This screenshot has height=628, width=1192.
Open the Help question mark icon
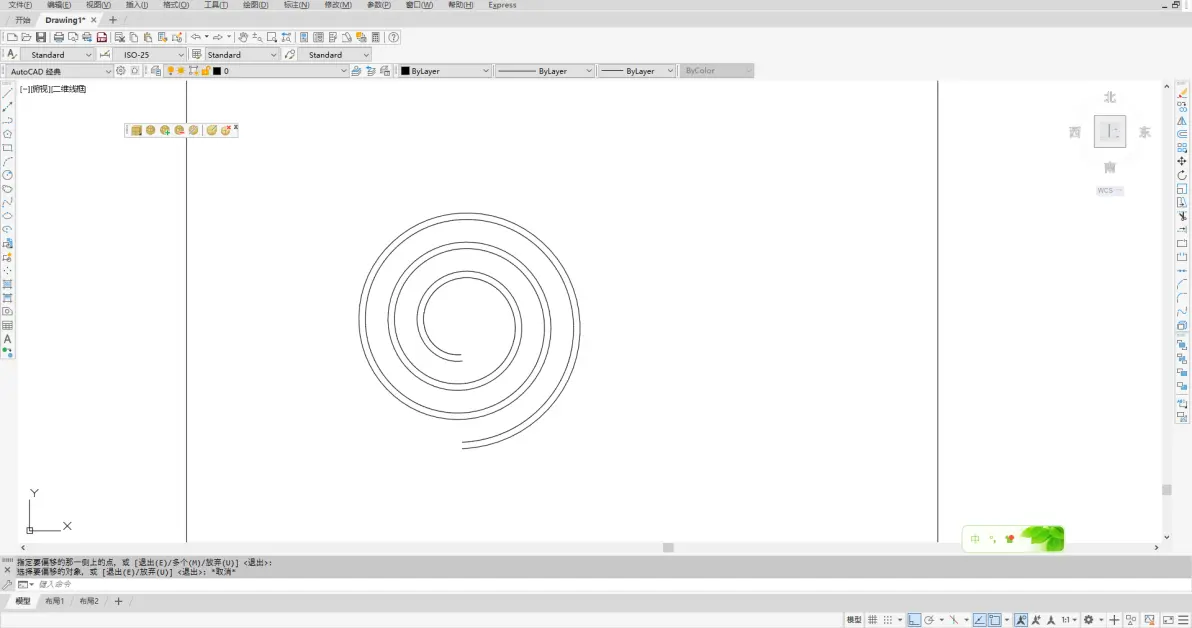pos(394,37)
